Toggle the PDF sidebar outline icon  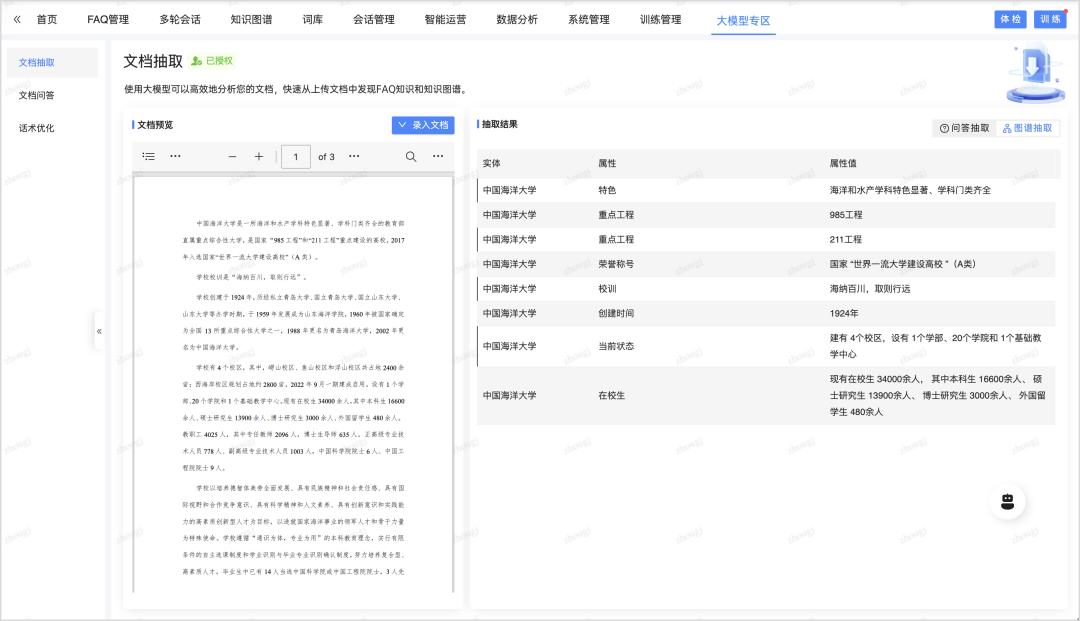(x=149, y=156)
